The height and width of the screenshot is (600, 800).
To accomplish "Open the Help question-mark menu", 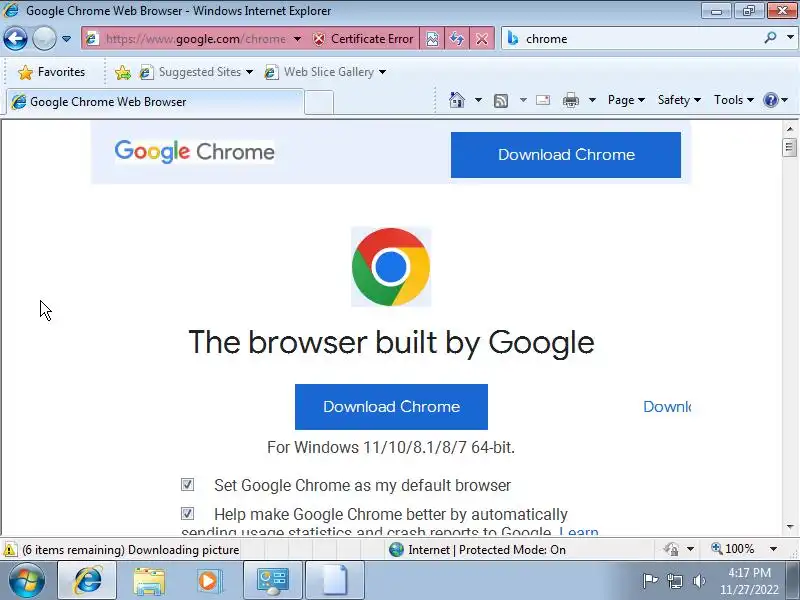I will (x=776, y=100).
